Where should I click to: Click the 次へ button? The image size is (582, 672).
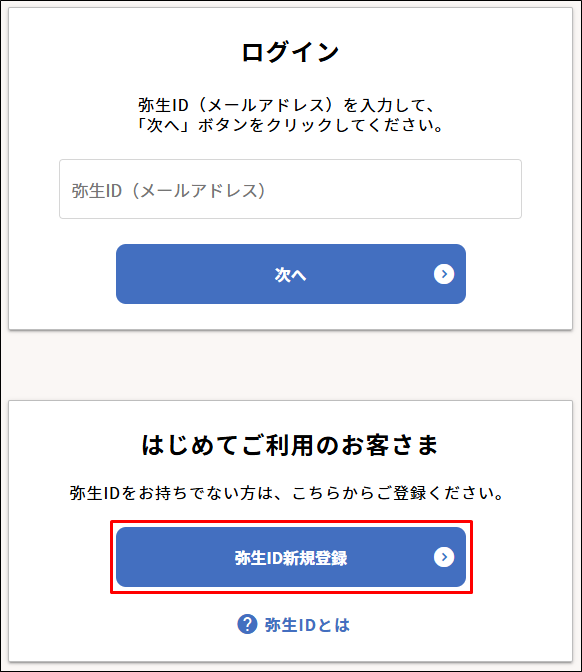pos(291,274)
